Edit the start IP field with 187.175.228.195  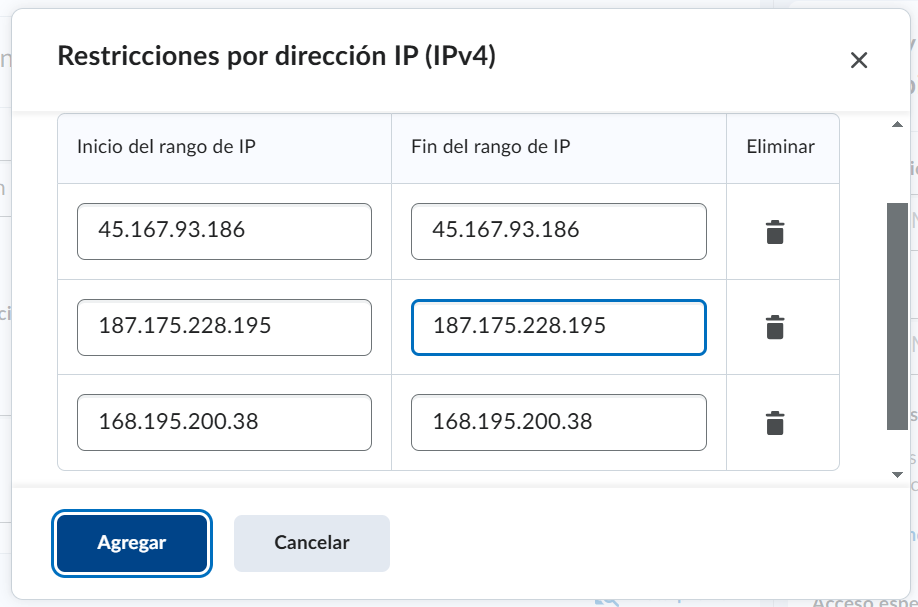pos(224,327)
